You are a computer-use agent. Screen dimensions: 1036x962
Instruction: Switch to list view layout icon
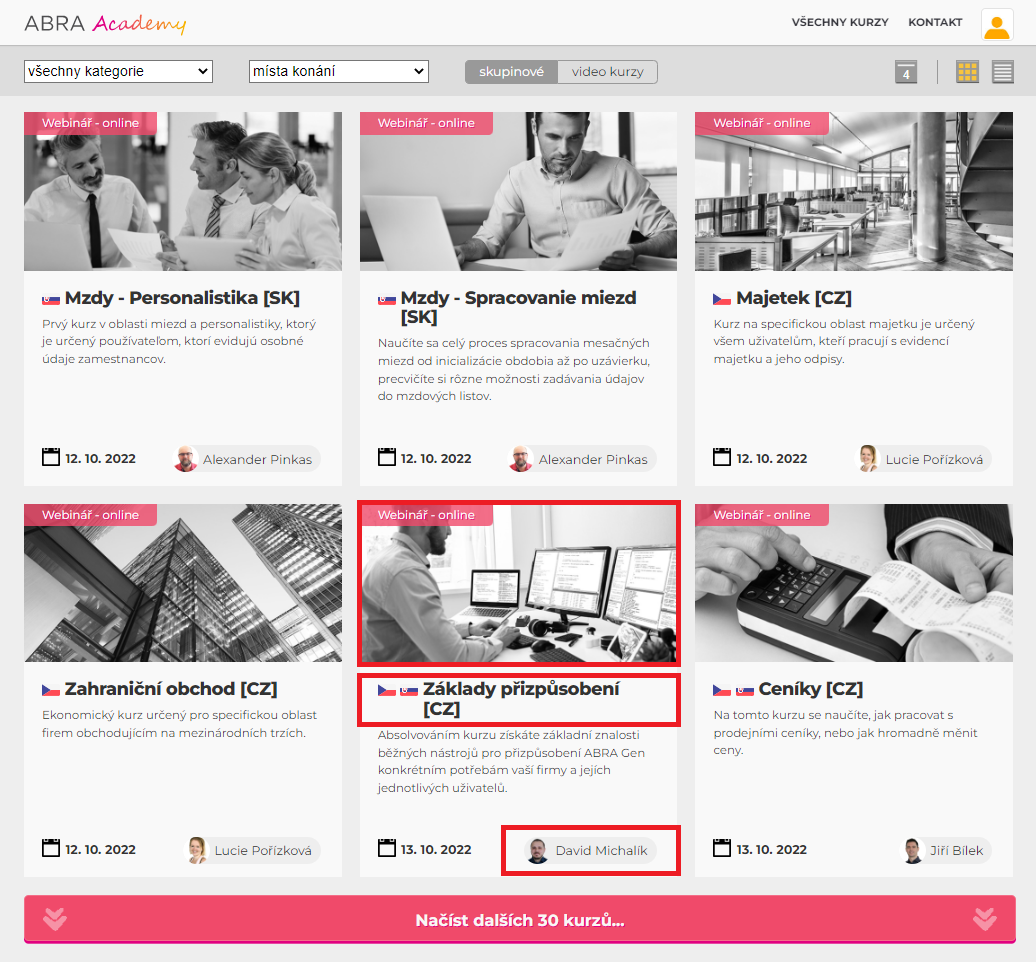coord(1002,72)
